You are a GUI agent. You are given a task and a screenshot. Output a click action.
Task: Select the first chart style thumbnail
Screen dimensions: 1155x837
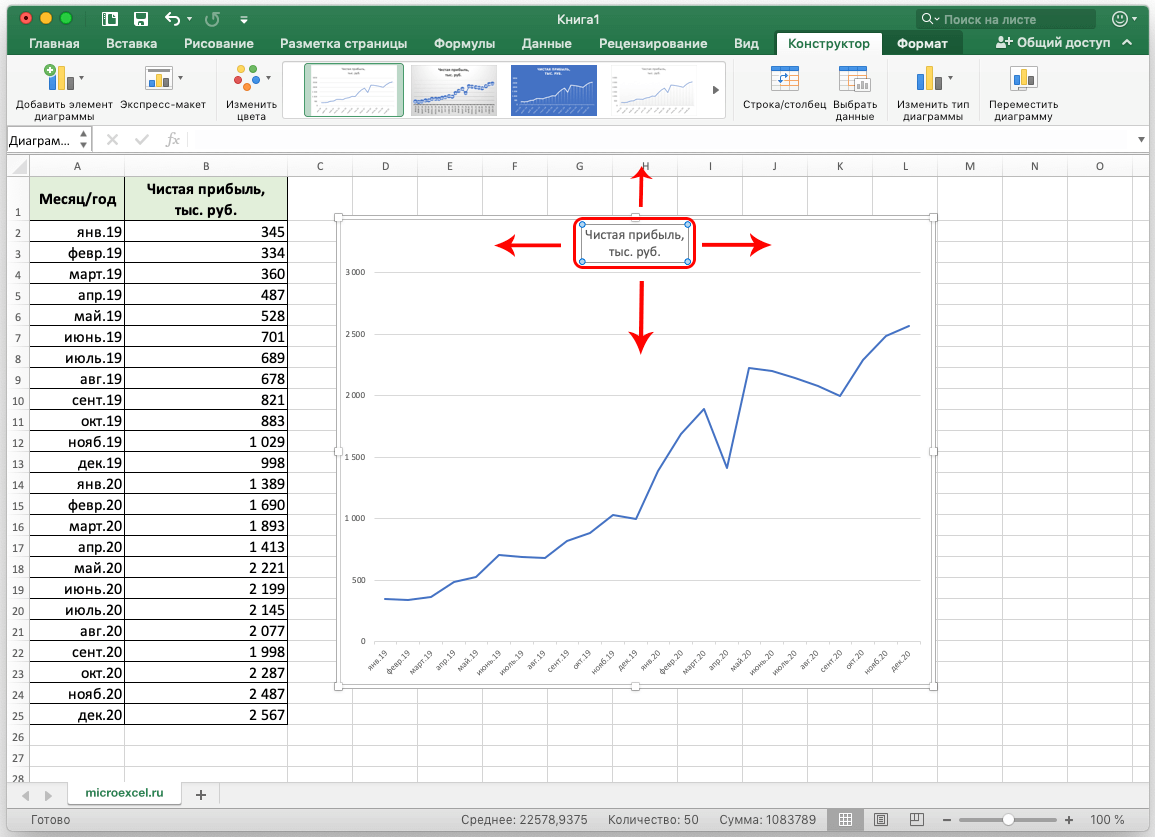[x=354, y=90]
